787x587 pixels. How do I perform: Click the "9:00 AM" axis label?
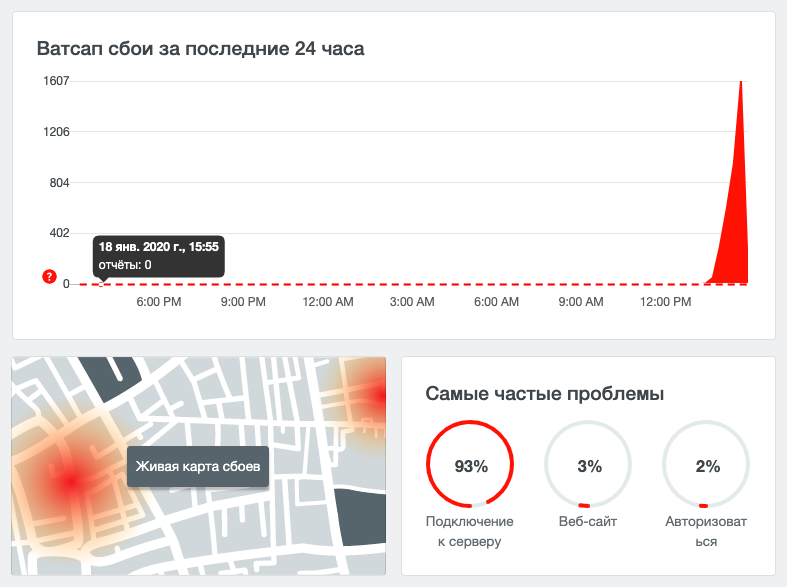coord(581,302)
